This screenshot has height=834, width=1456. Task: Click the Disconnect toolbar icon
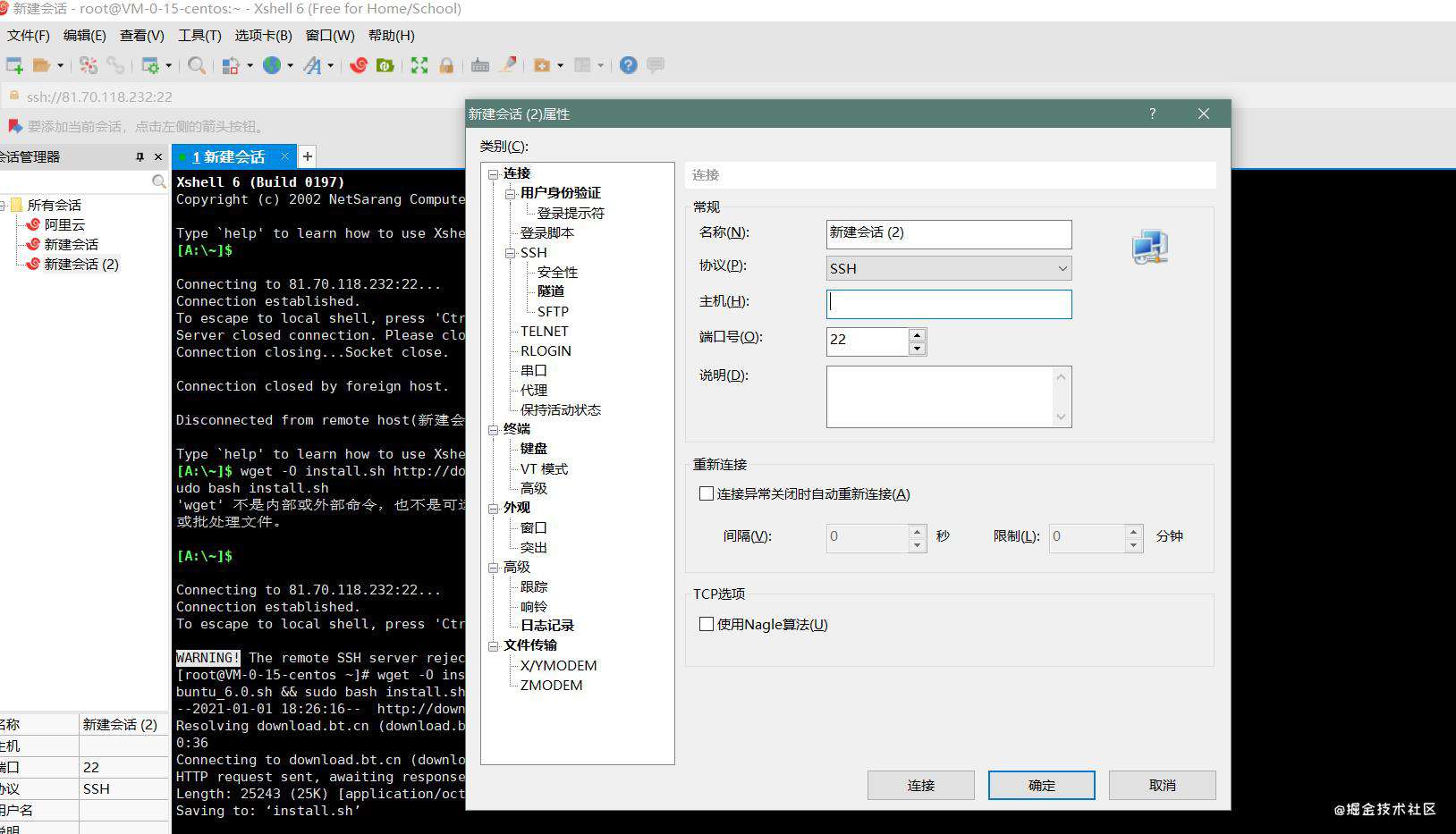[88, 65]
